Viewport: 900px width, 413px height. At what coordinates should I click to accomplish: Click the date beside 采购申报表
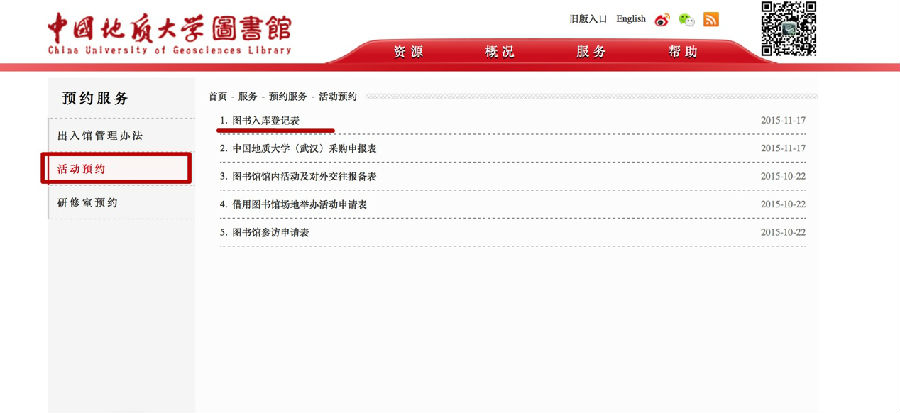point(783,148)
